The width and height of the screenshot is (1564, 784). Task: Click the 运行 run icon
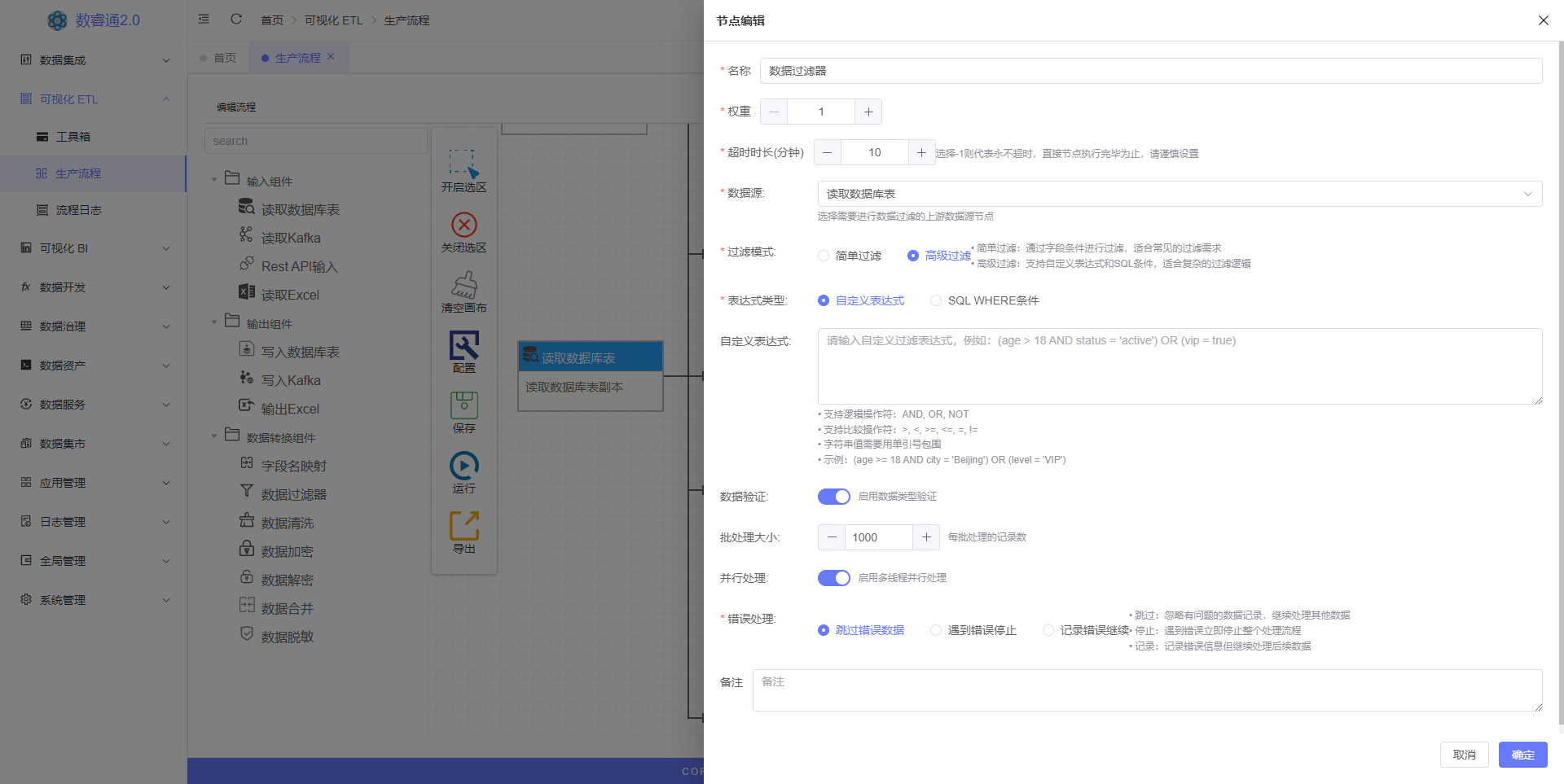[x=463, y=466]
